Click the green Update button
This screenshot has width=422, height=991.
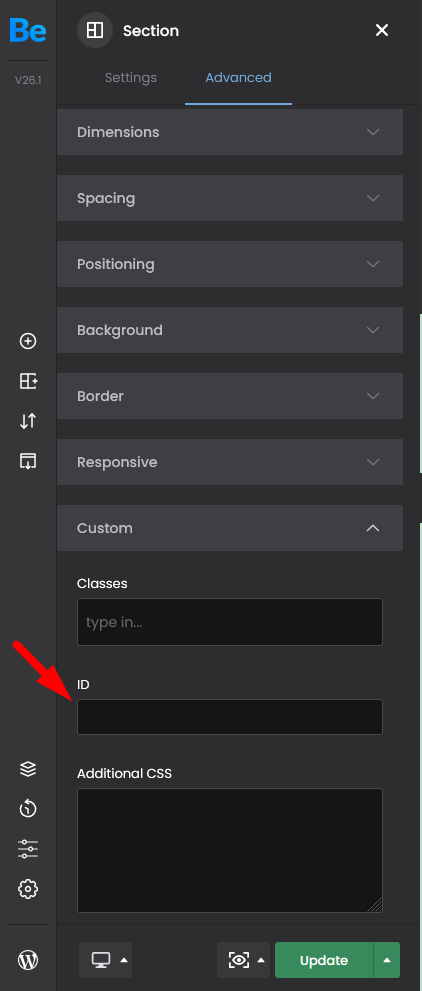click(324, 960)
